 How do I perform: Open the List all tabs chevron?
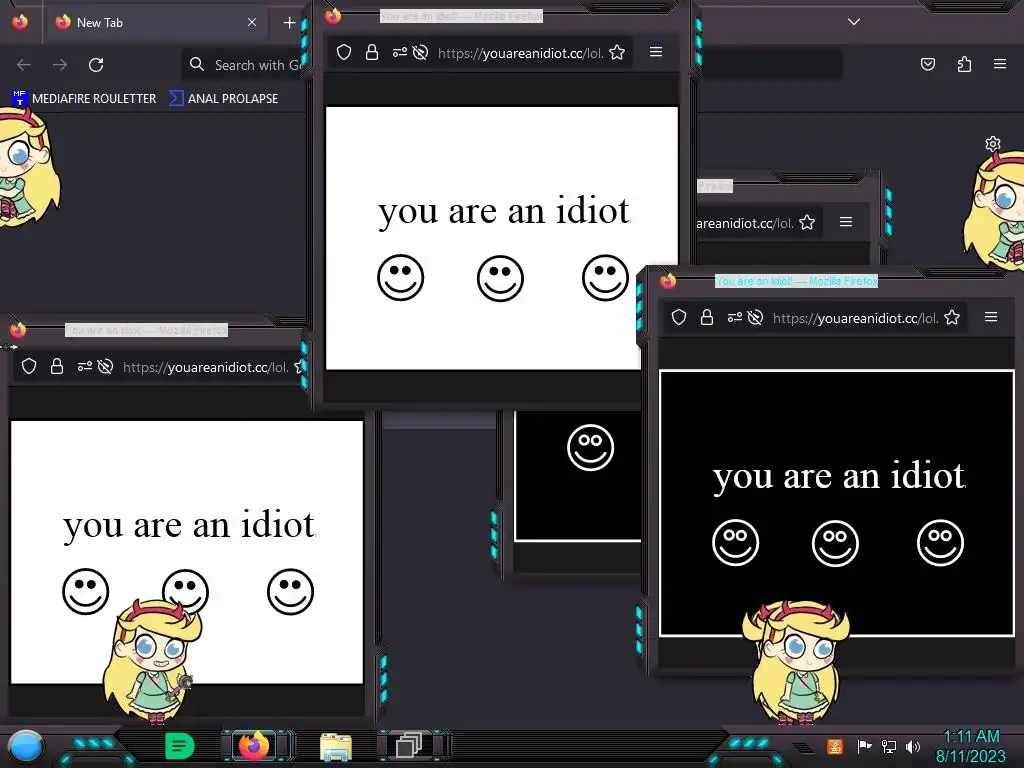(x=854, y=22)
